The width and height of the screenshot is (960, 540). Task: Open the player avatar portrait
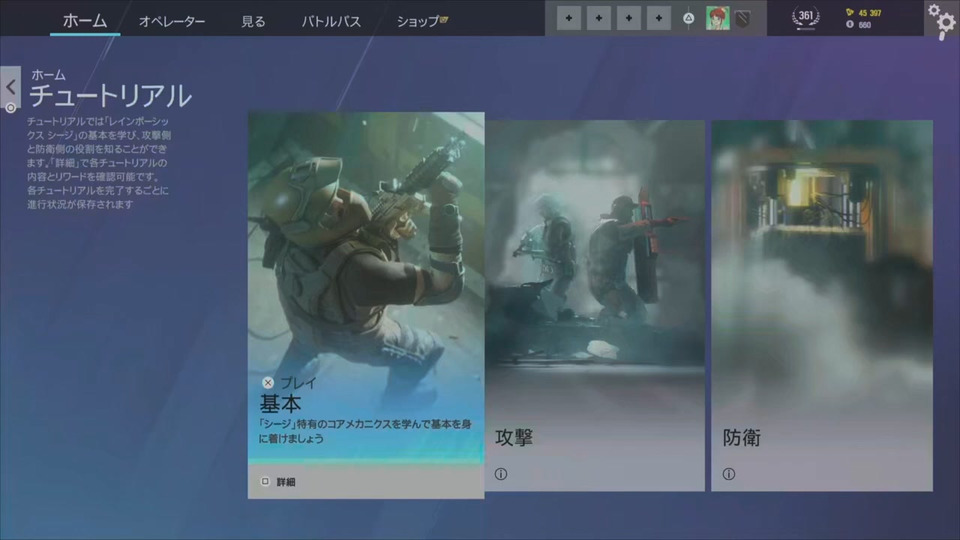[718, 18]
